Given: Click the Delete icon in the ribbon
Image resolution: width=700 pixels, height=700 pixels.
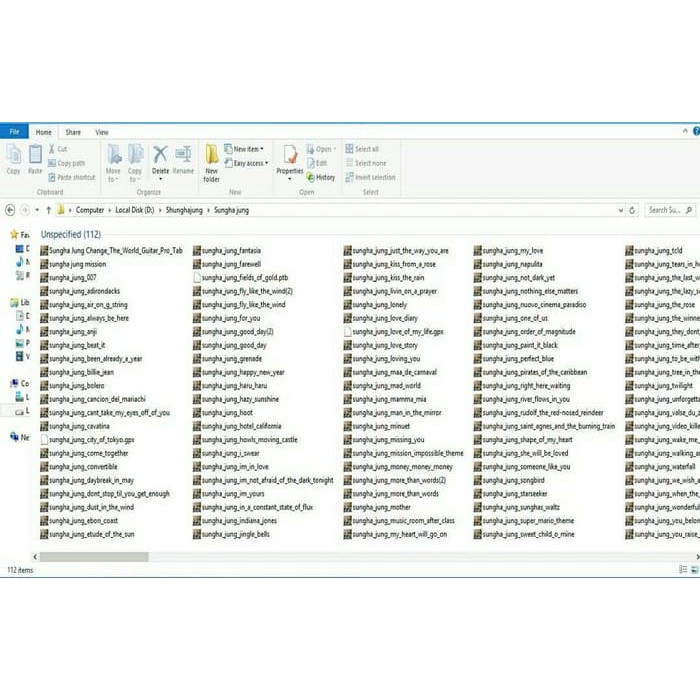Looking at the screenshot, I should coord(160,159).
